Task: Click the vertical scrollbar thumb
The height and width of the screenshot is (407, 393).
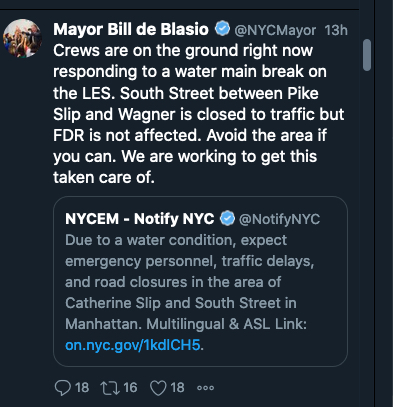Action: (x=367, y=55)
